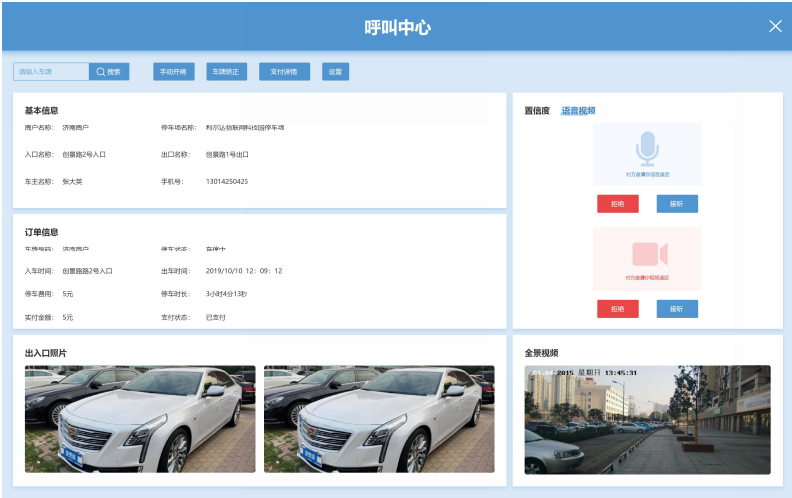
Task: Click the microphone voice call icon
Action: [647, 149]
